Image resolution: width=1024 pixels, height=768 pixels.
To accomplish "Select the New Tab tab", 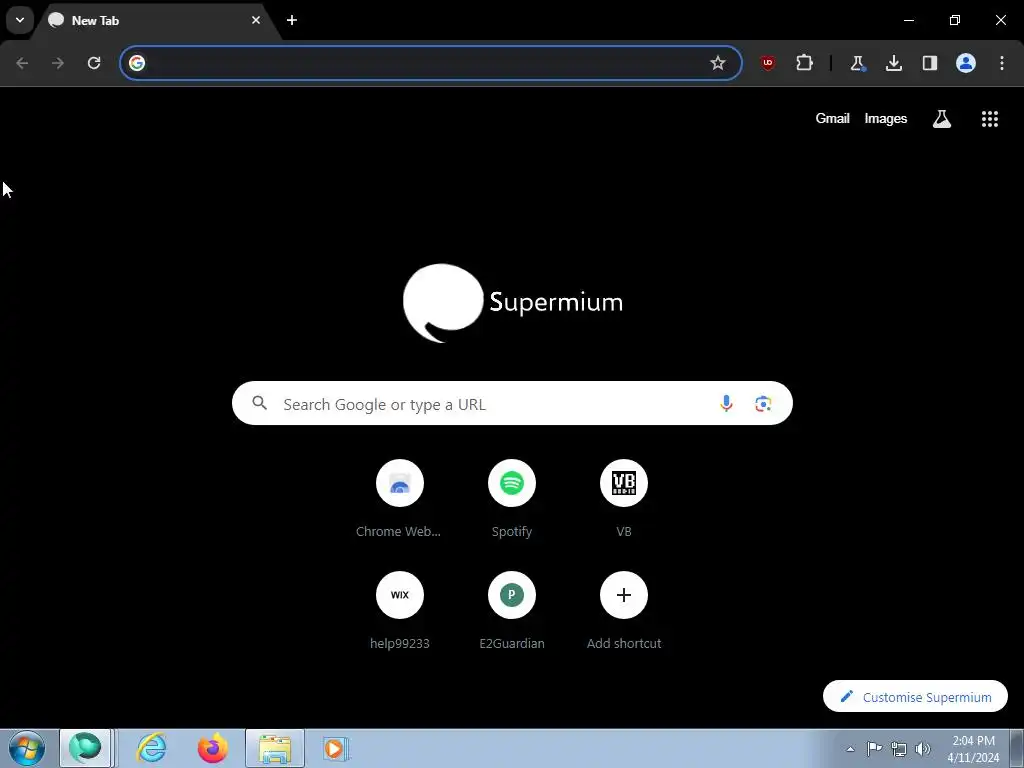I will (157, 20).
